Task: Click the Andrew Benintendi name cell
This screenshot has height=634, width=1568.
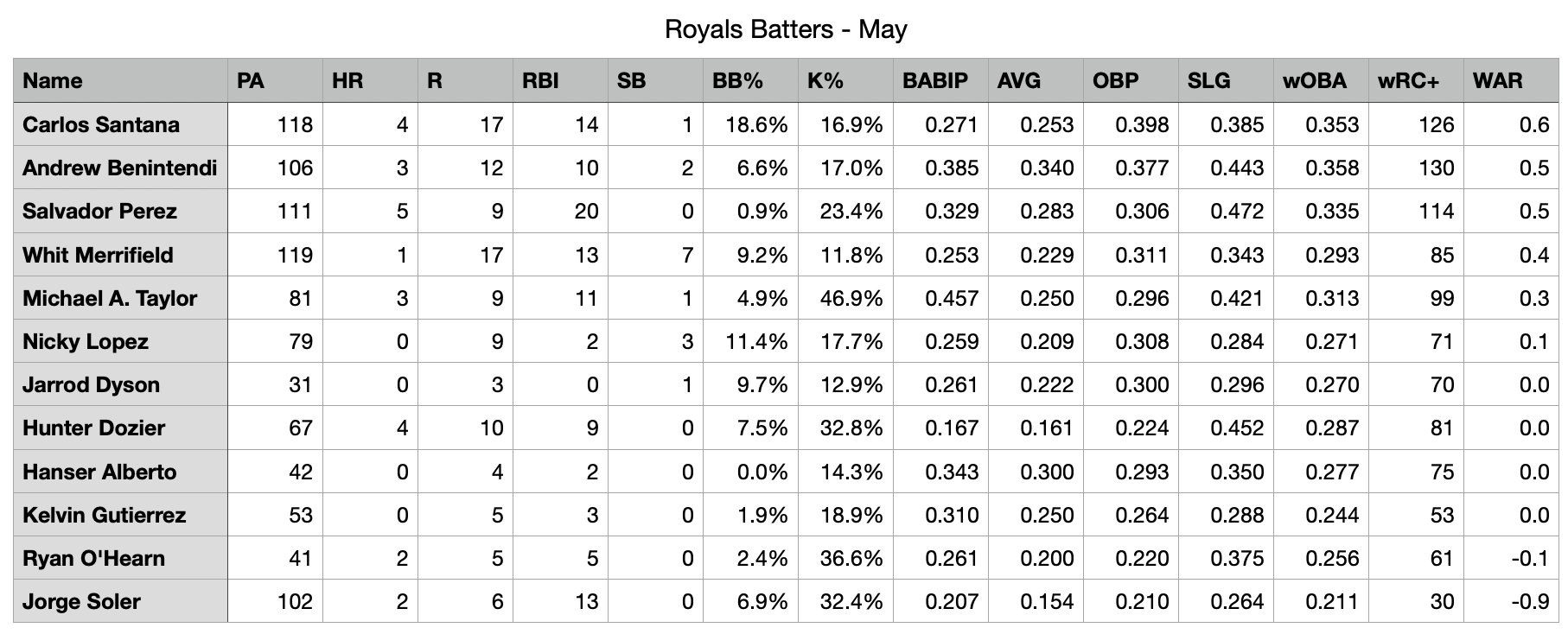Action: pos(119,168)
